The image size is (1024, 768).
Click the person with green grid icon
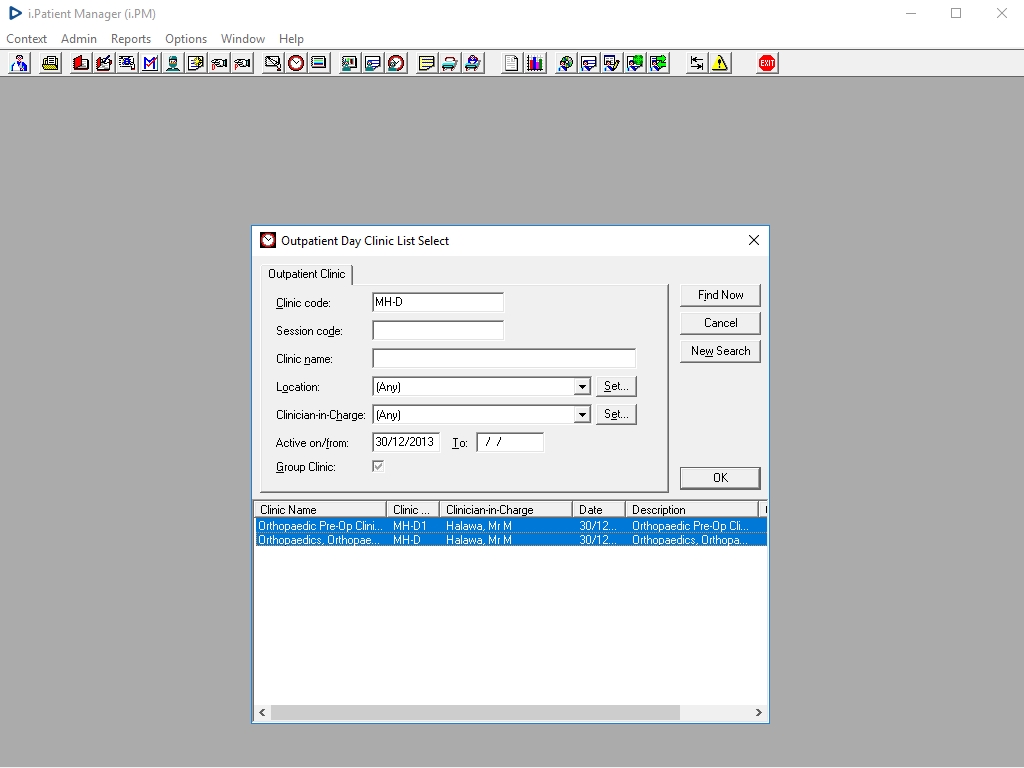[x=635, y=63]
